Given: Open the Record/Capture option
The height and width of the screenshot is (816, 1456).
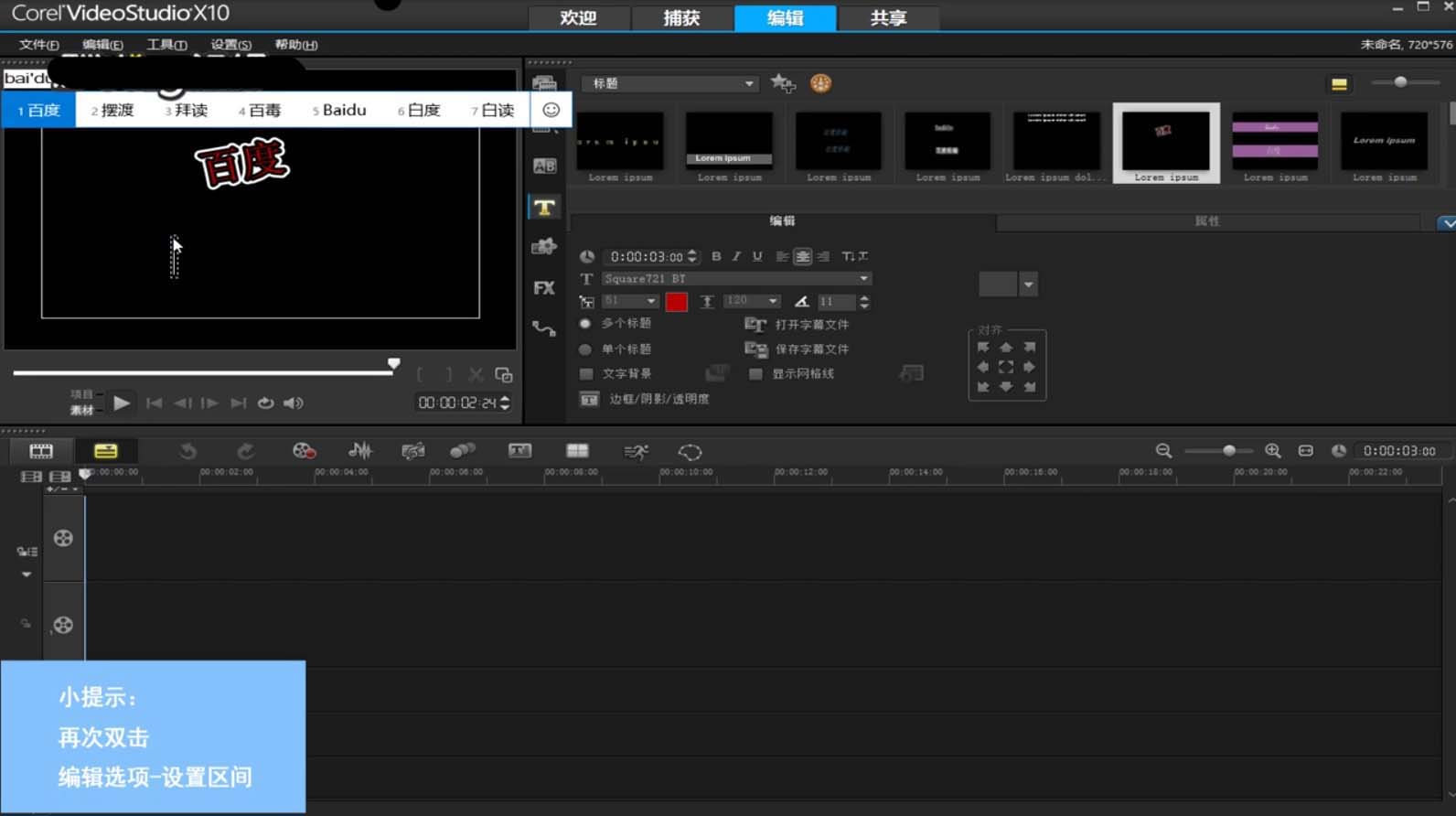Looking at the screenshot, I should pos(304,451).
